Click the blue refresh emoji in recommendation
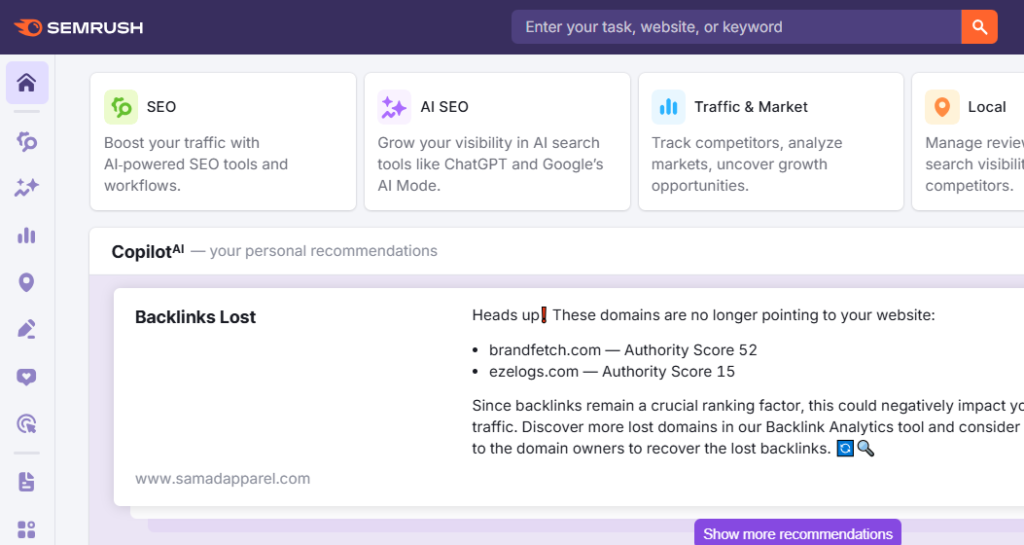This screenshot has height=545, width=1024. (x=845, y=448)
